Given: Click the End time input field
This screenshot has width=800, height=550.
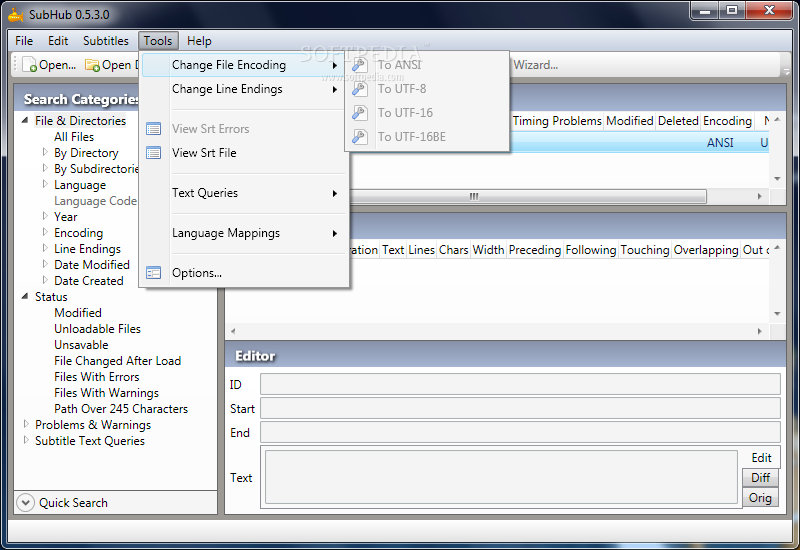Looking at the screenshot, I should click(520, 432).
